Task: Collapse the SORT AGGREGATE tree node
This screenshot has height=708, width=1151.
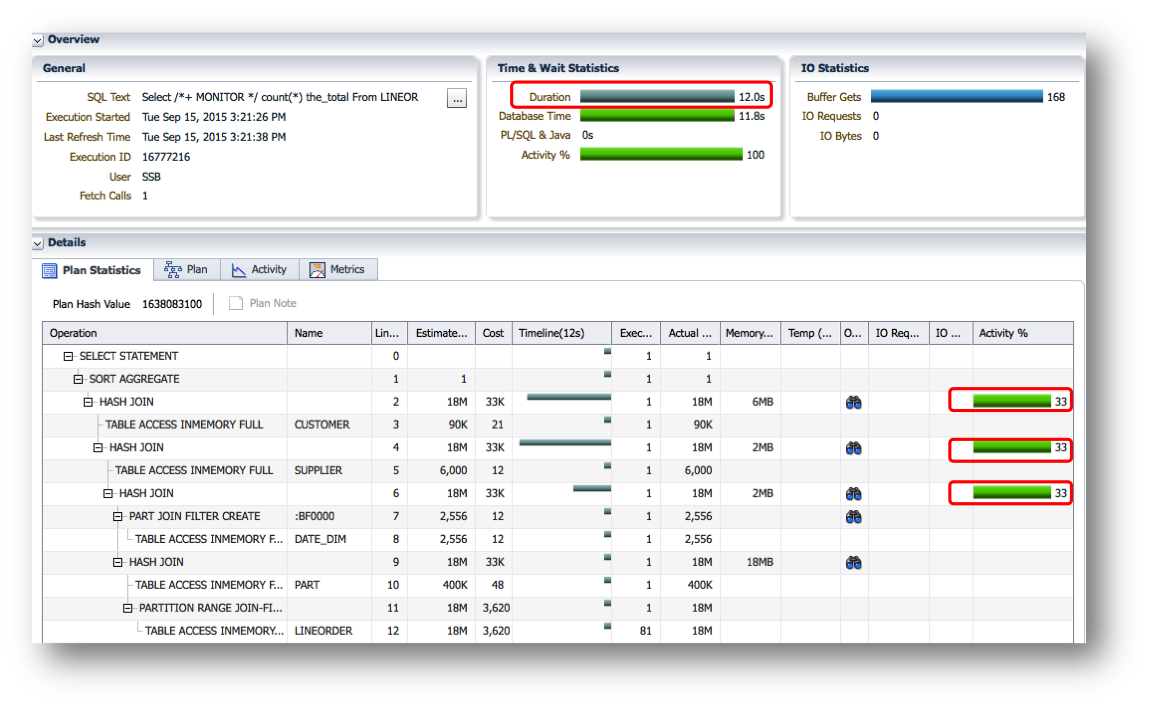Action: click(x=78, y=379)
